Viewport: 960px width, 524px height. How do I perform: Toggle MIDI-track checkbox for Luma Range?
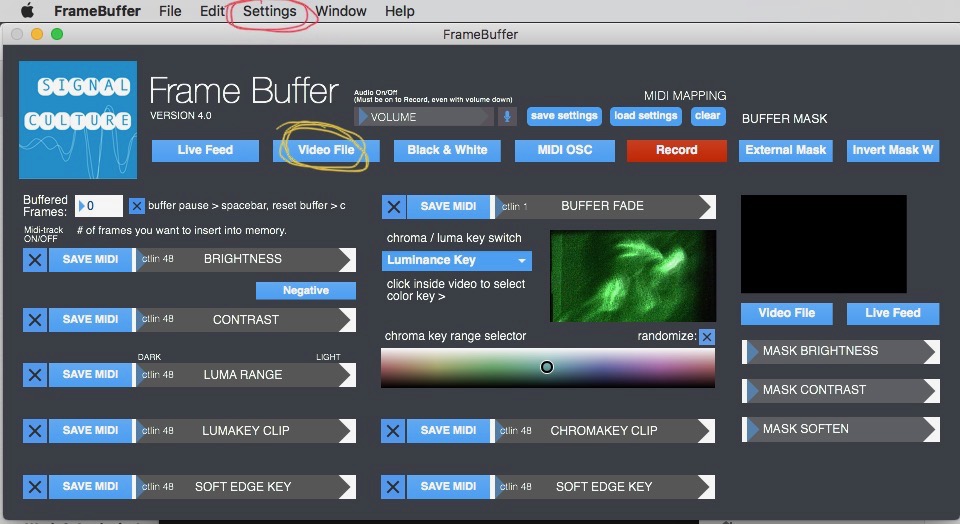tap(35, 375)
